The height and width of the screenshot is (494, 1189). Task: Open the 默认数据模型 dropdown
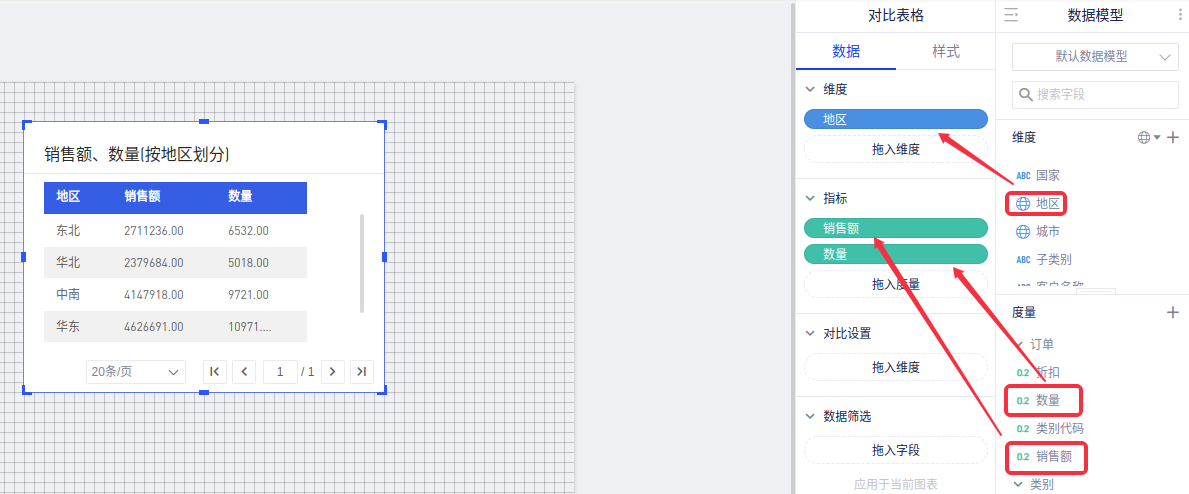coord(1095,57)
